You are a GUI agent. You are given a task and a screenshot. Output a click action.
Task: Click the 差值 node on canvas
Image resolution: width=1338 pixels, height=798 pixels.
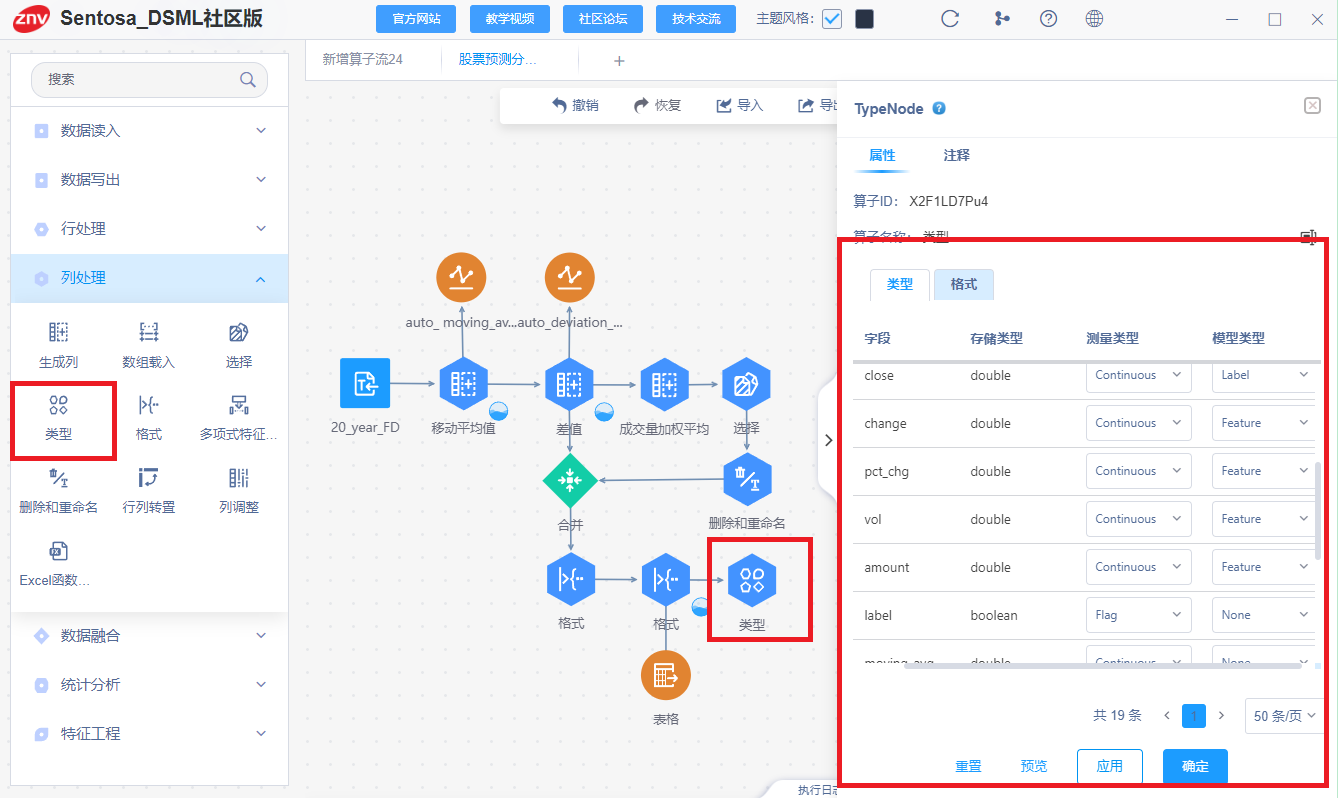pos(569,383)
